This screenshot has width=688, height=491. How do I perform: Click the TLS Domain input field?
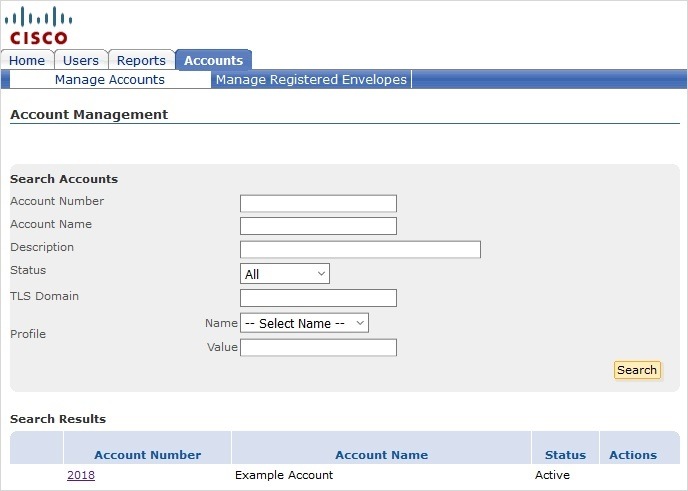pos(318,298)
